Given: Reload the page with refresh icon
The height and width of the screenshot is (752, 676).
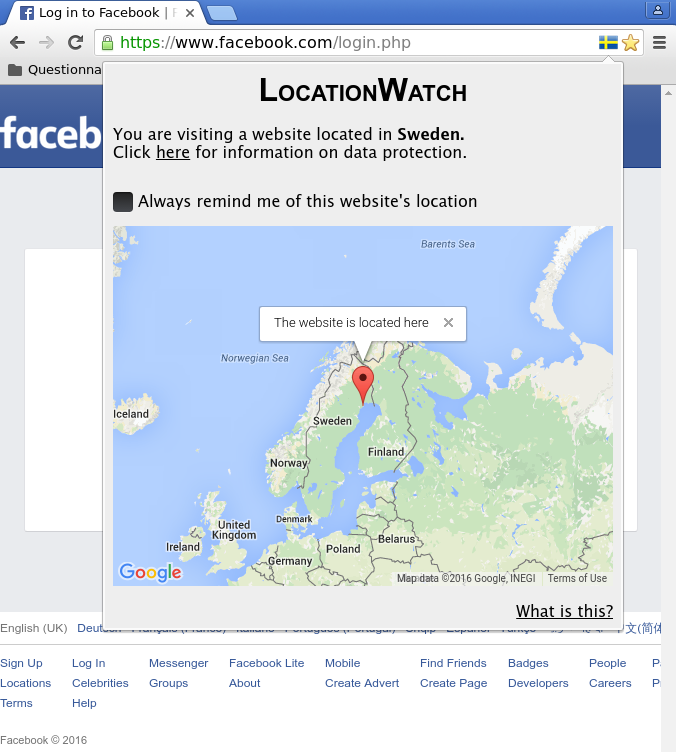Looking at the screenshot, I should 75,43.
